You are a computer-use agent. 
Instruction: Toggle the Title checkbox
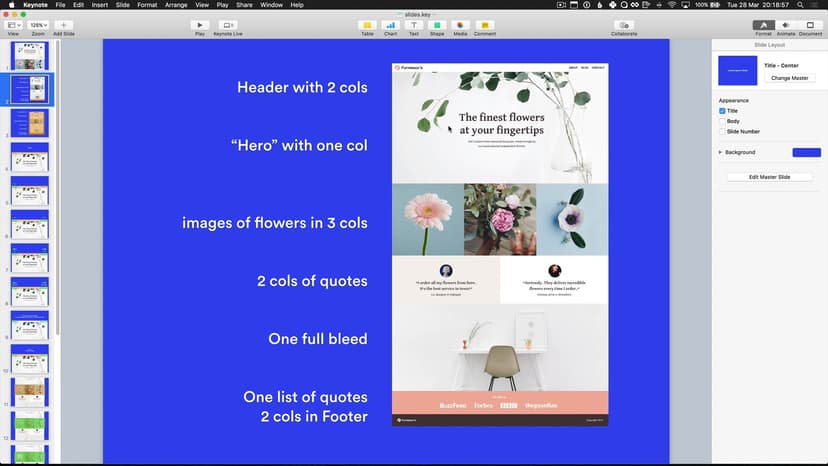click(722, 111)
